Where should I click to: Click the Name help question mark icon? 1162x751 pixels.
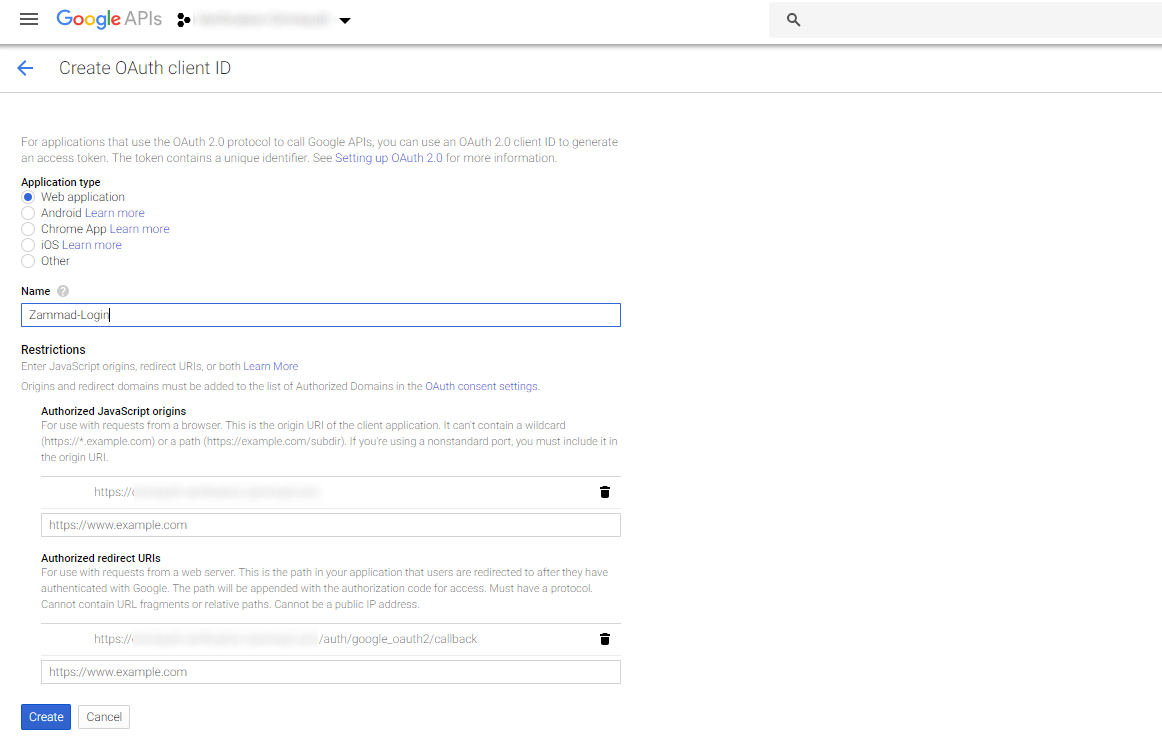click(63, 291)
